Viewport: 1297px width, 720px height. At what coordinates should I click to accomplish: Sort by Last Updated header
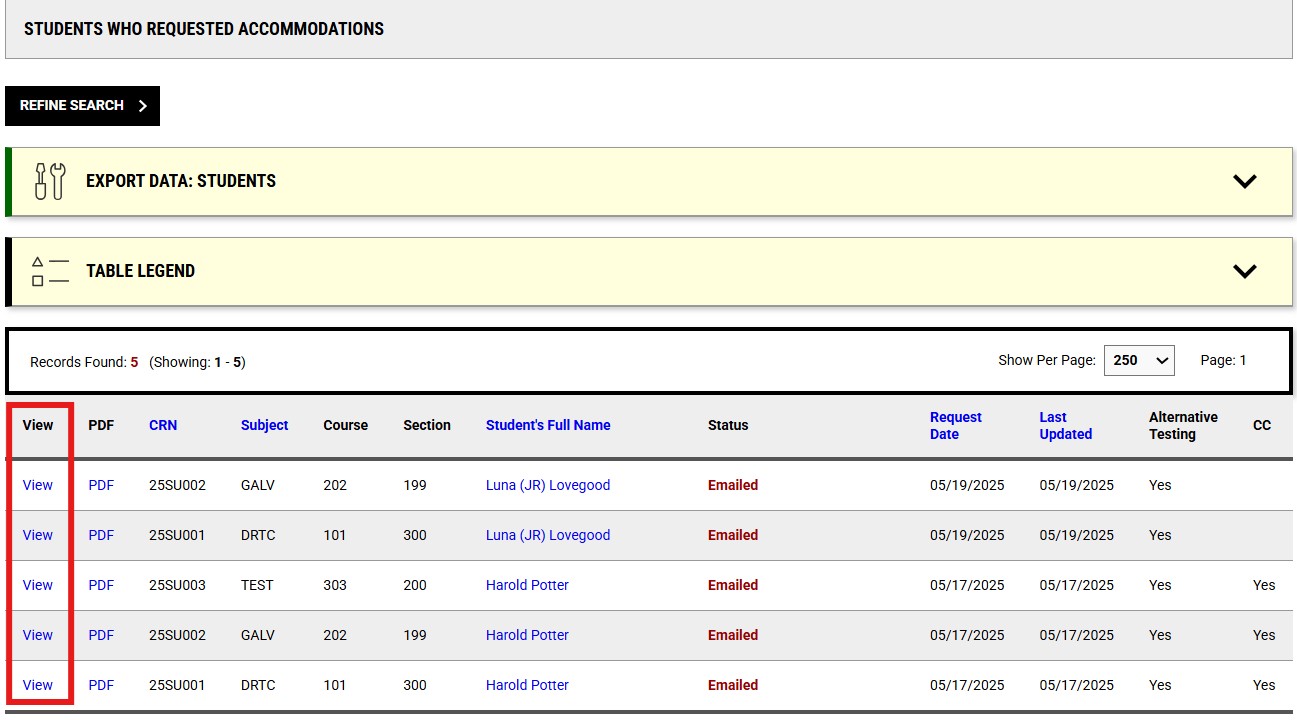(x=1065, y=425)
